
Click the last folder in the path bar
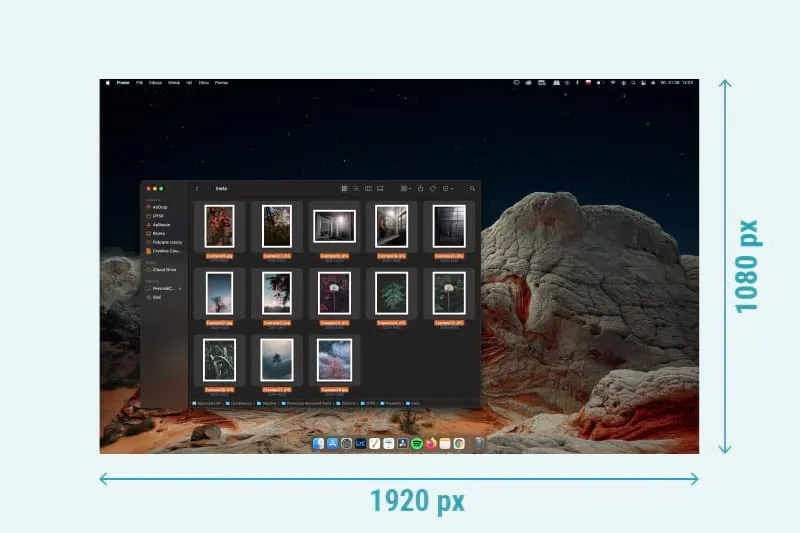pos(414,402)
